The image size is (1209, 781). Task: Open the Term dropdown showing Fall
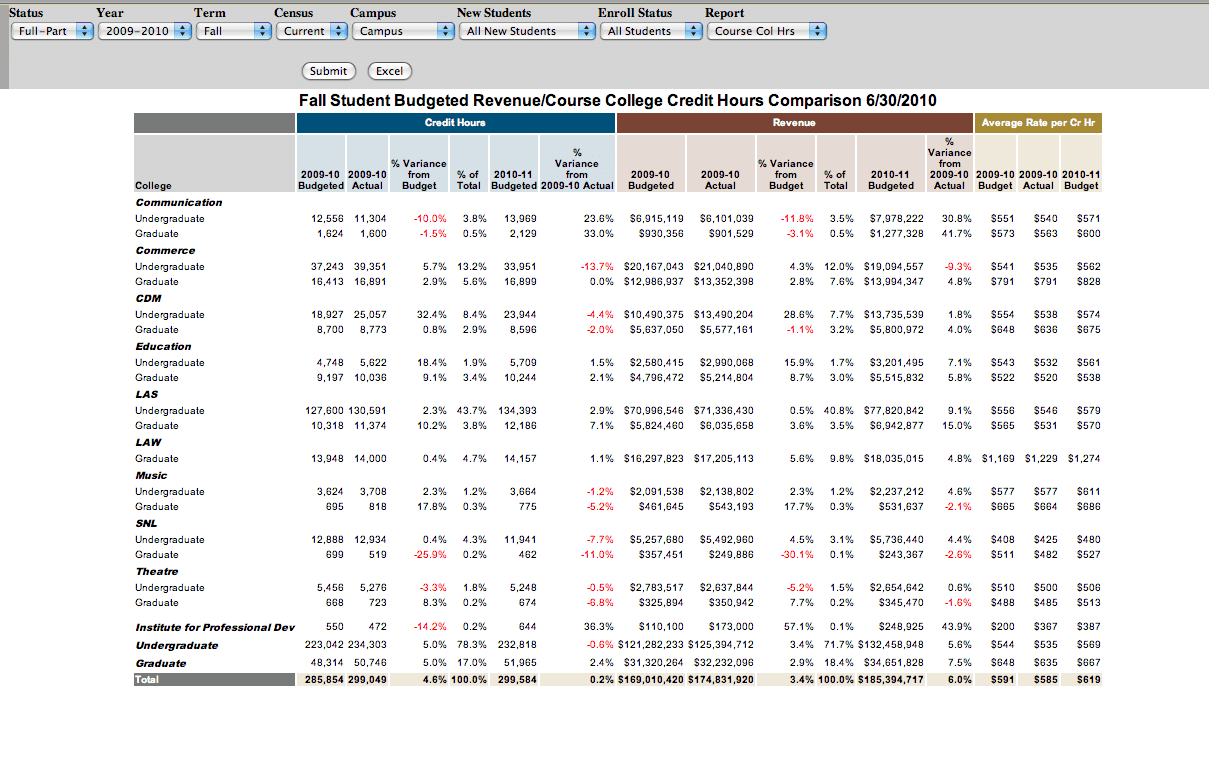click(234, 31)
